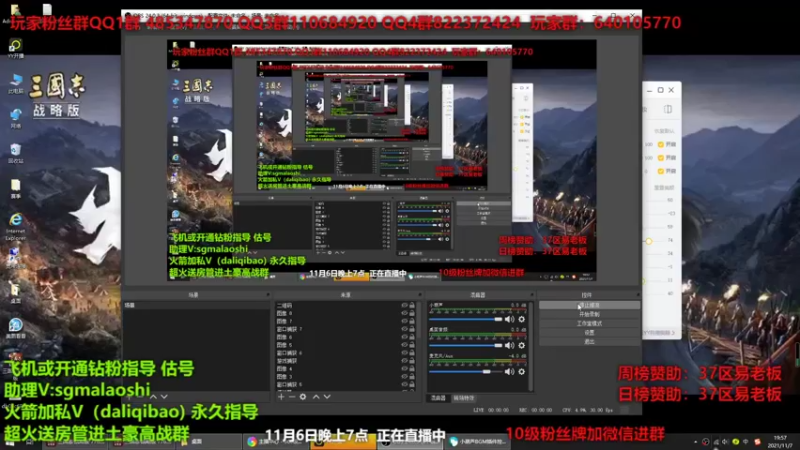The width and height of the screenshot is (800, 450).
Task: Open the 网络 desktop icon
Action: pos(15,118)
